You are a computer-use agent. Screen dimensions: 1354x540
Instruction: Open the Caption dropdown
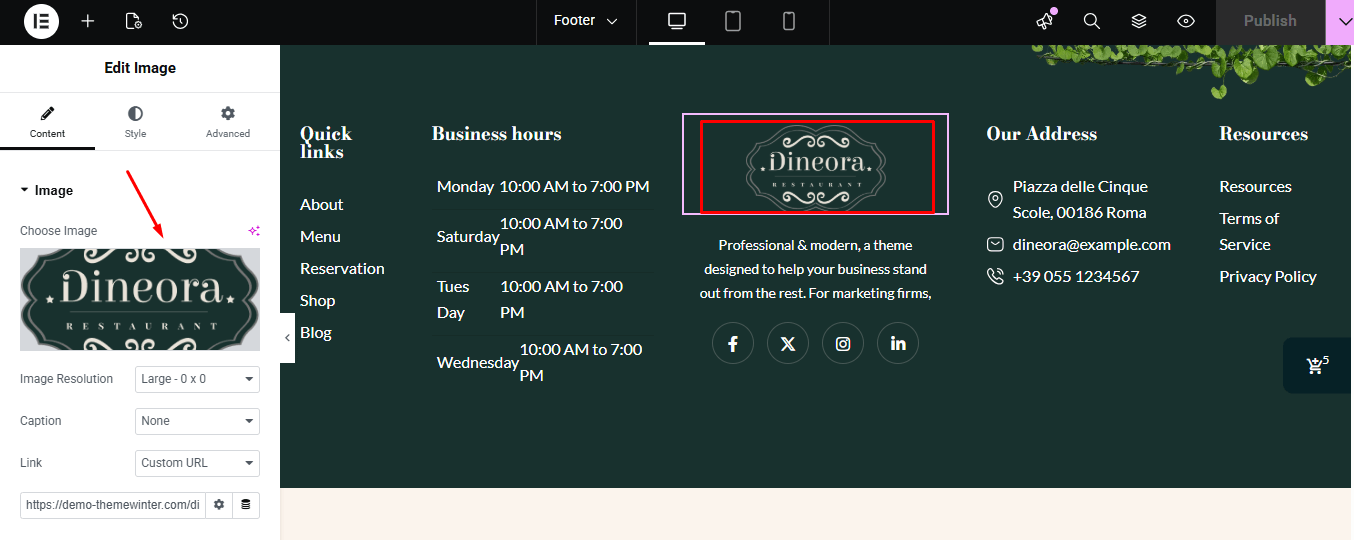pyautogui.click(x=197, y=421)
